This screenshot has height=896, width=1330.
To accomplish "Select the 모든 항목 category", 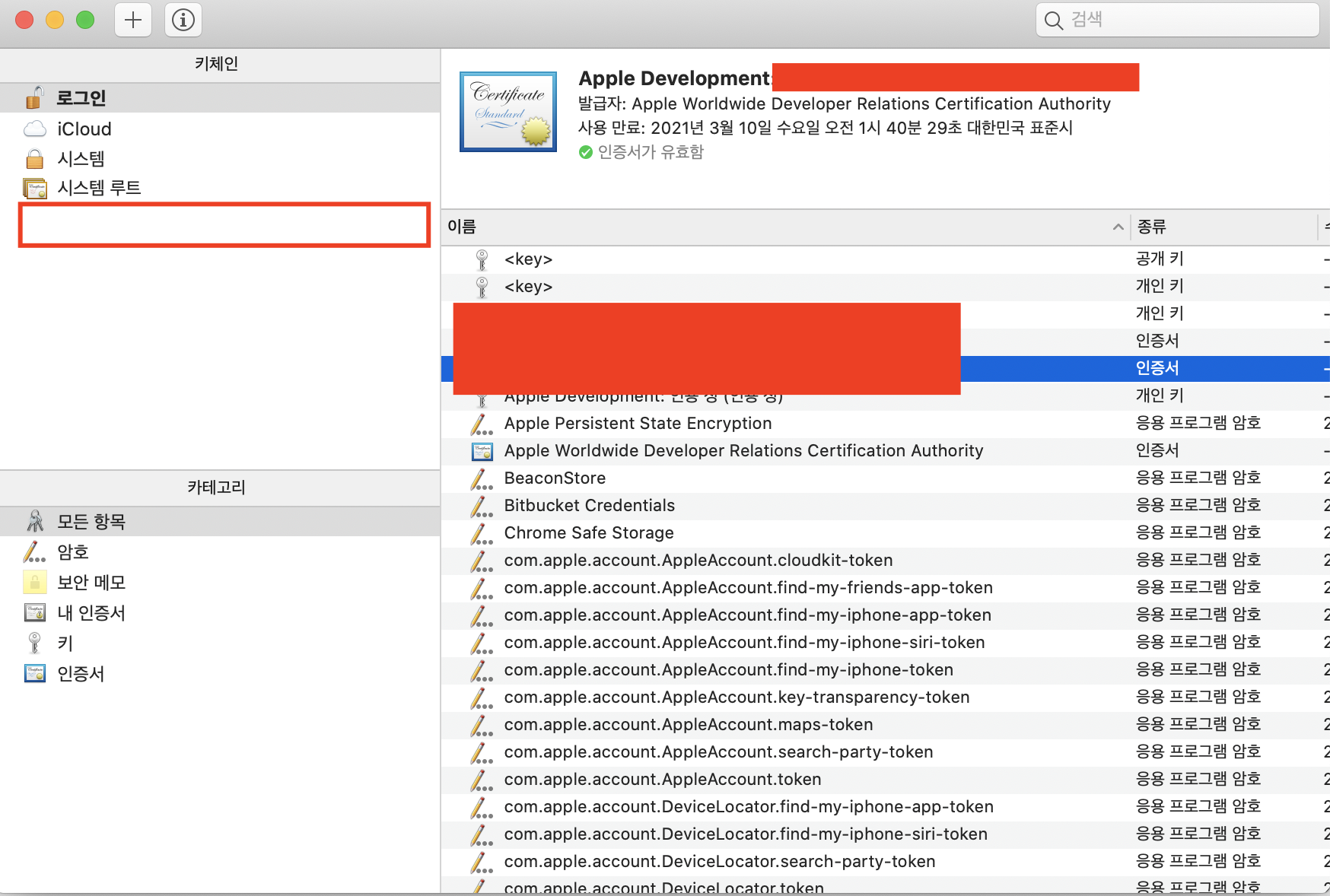I will pyautogui.click(x=220, y=522).
